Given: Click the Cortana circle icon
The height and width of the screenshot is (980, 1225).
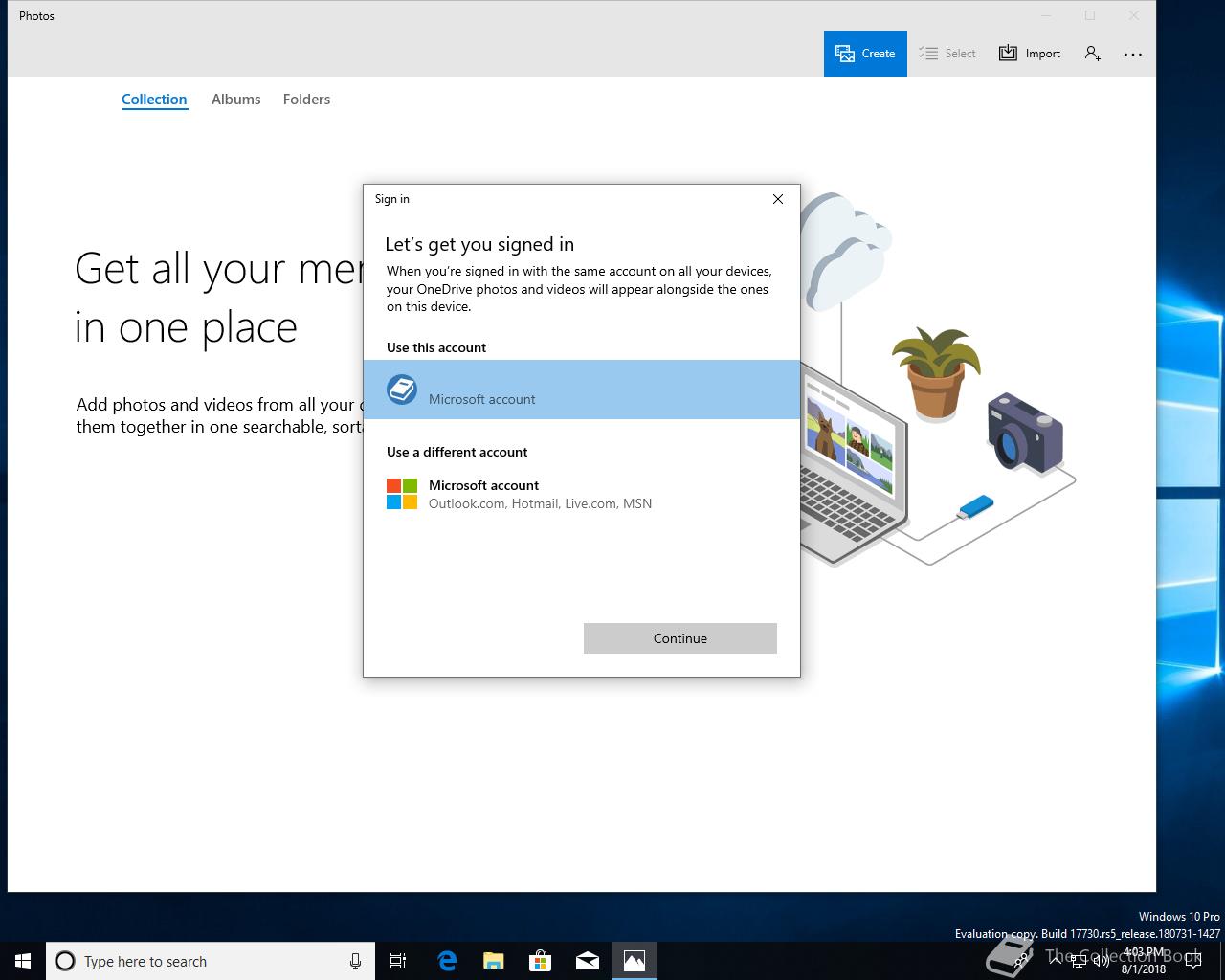Looking at the screenshot, I should tap(65, 961).
